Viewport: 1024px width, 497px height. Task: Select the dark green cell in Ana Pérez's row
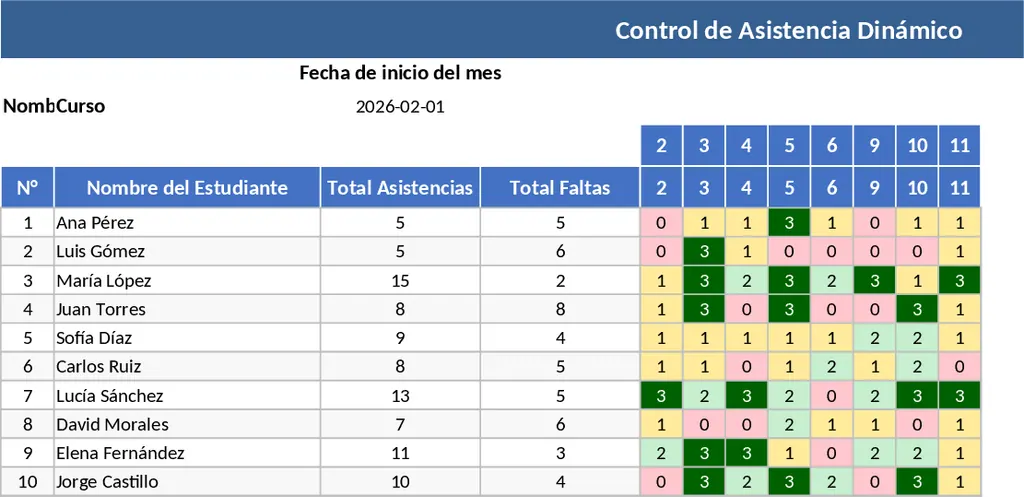point(789,223)
